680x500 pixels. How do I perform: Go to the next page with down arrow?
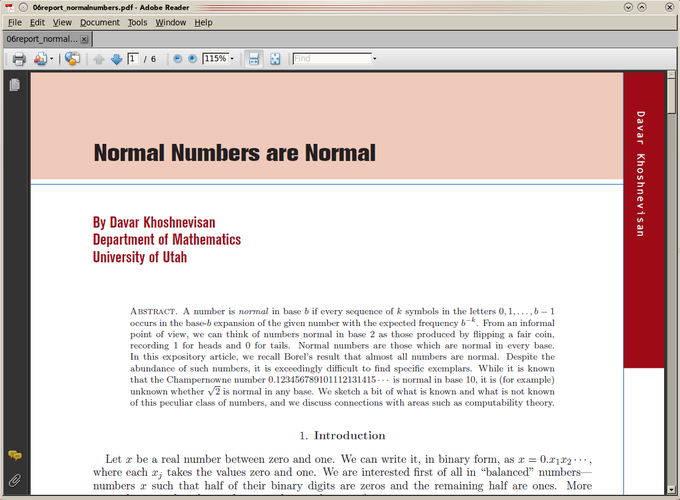[116, 59]
